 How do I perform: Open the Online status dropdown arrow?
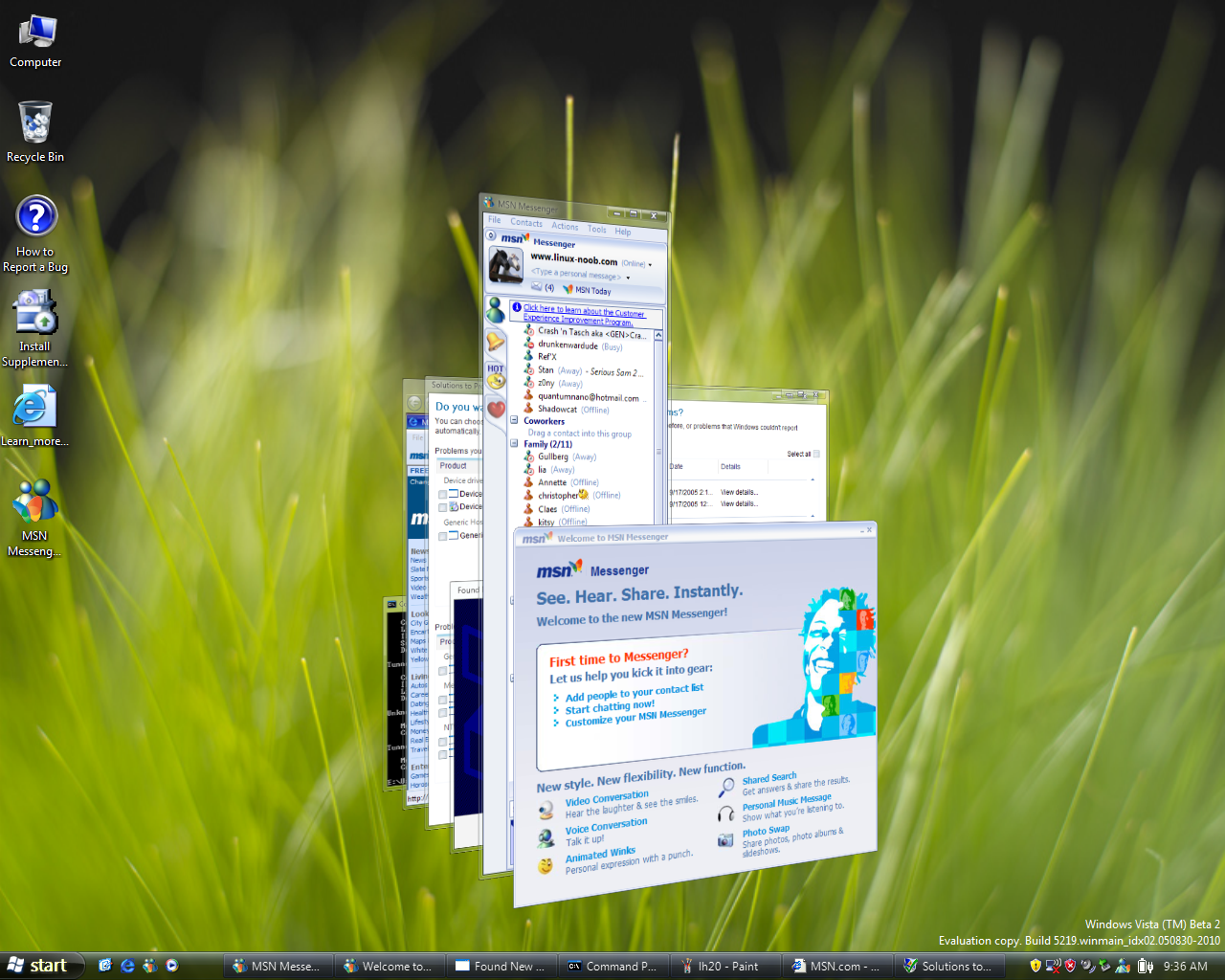650,265
